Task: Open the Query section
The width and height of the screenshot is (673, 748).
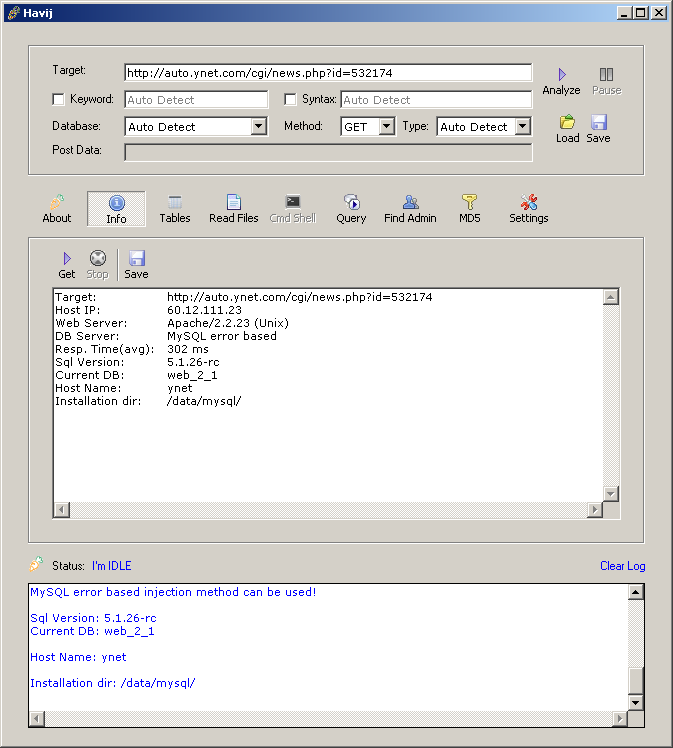Action: point(352,209)
